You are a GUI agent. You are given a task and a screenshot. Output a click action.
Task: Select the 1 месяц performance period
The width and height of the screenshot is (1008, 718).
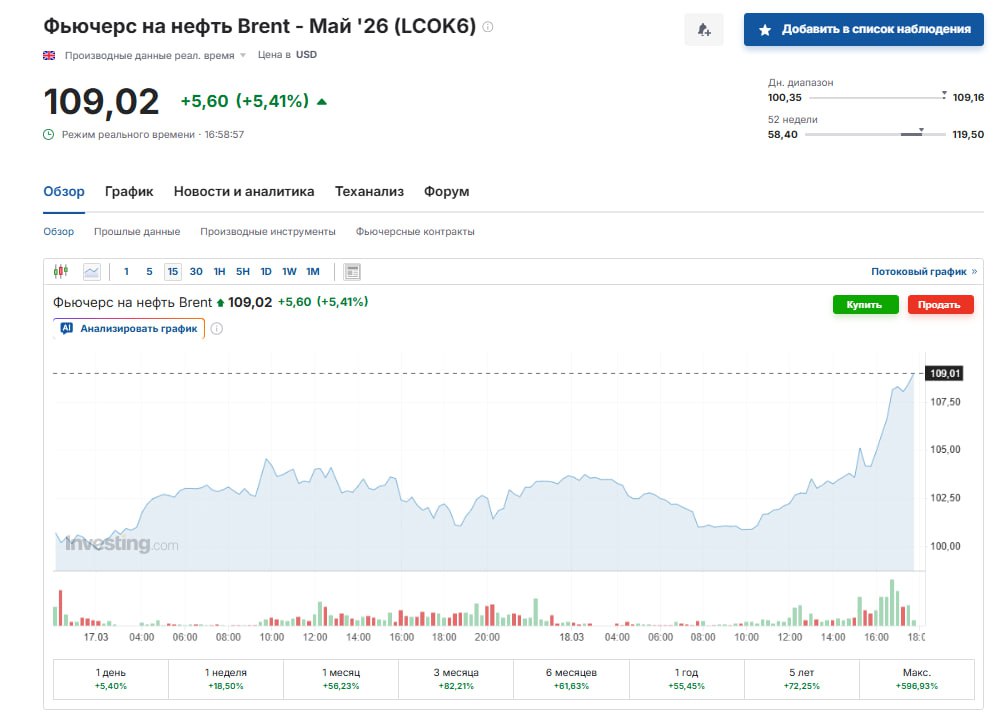(341, 679)
